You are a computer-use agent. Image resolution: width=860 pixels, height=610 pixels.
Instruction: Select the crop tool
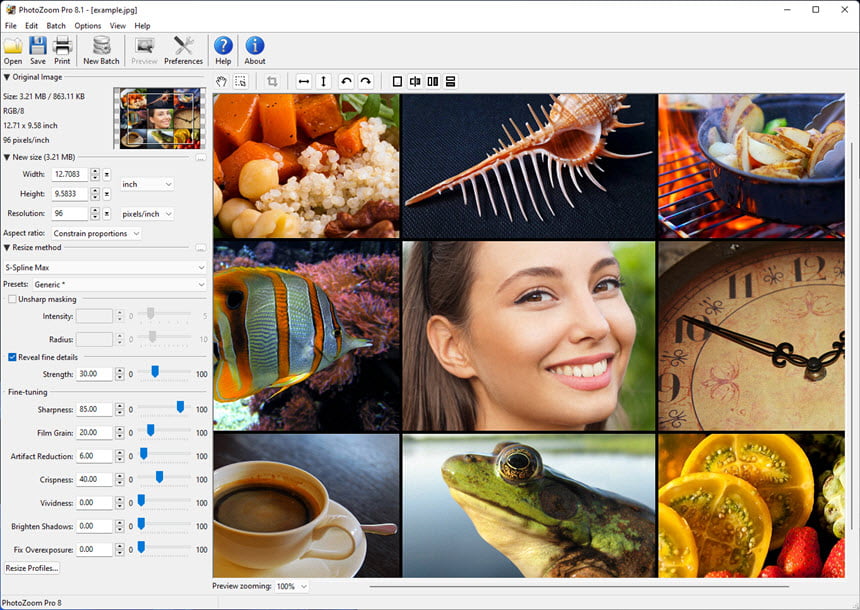click(x=272, y=82)
